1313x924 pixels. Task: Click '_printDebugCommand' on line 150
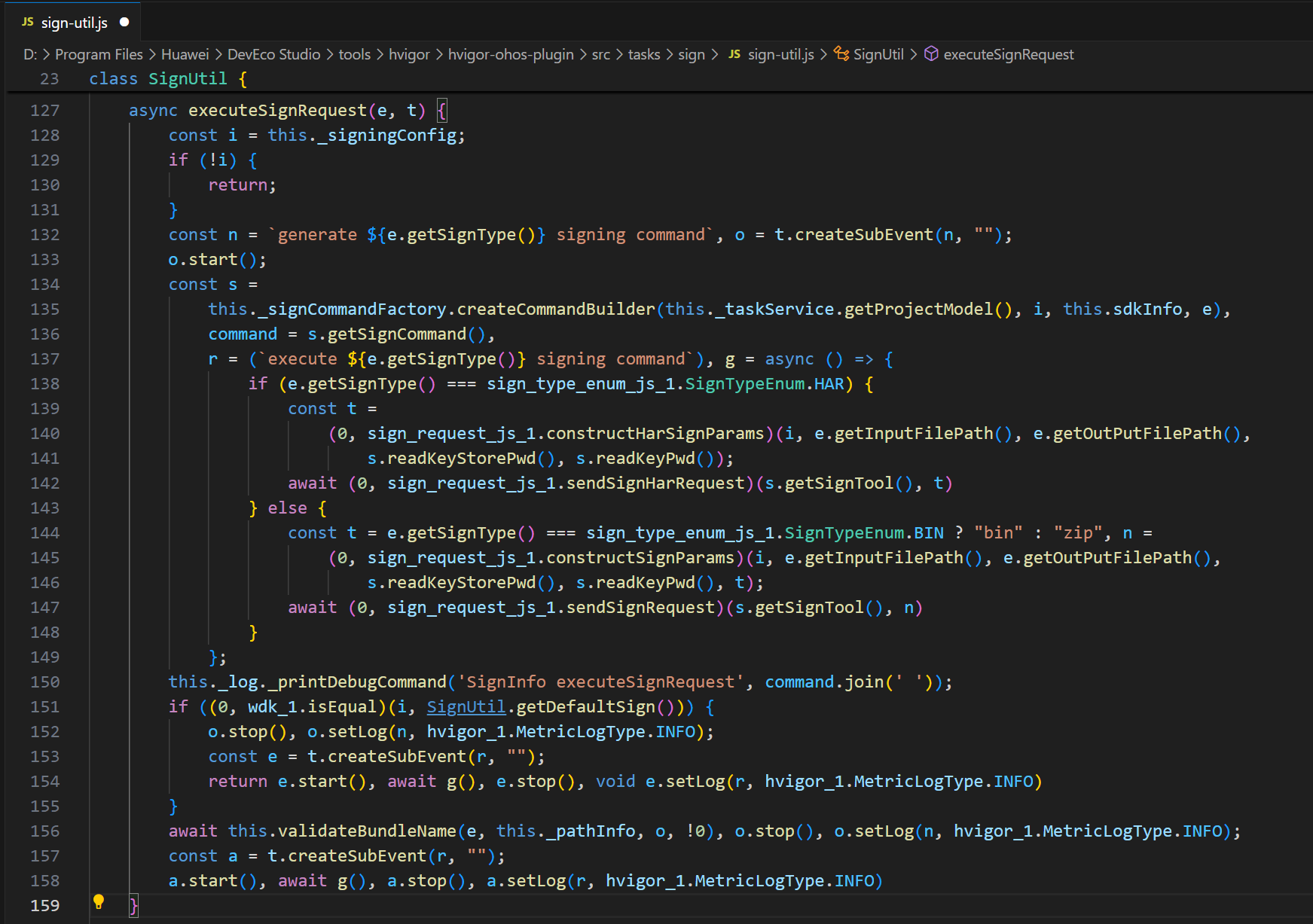[x=357, y=682]
